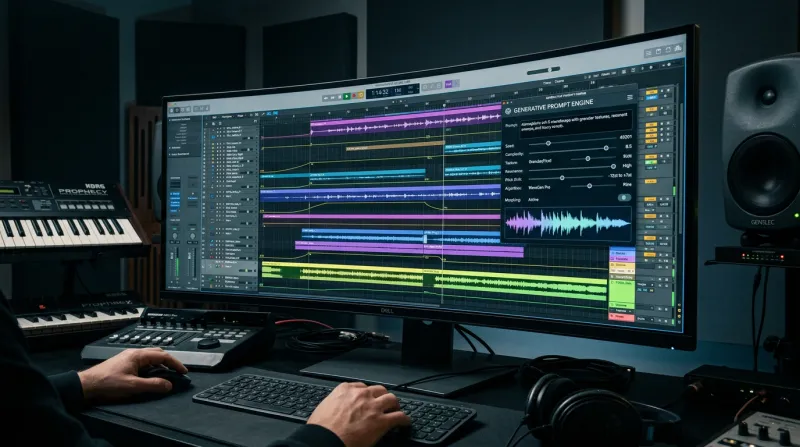Click the green Play transport button

click(347, 96)
